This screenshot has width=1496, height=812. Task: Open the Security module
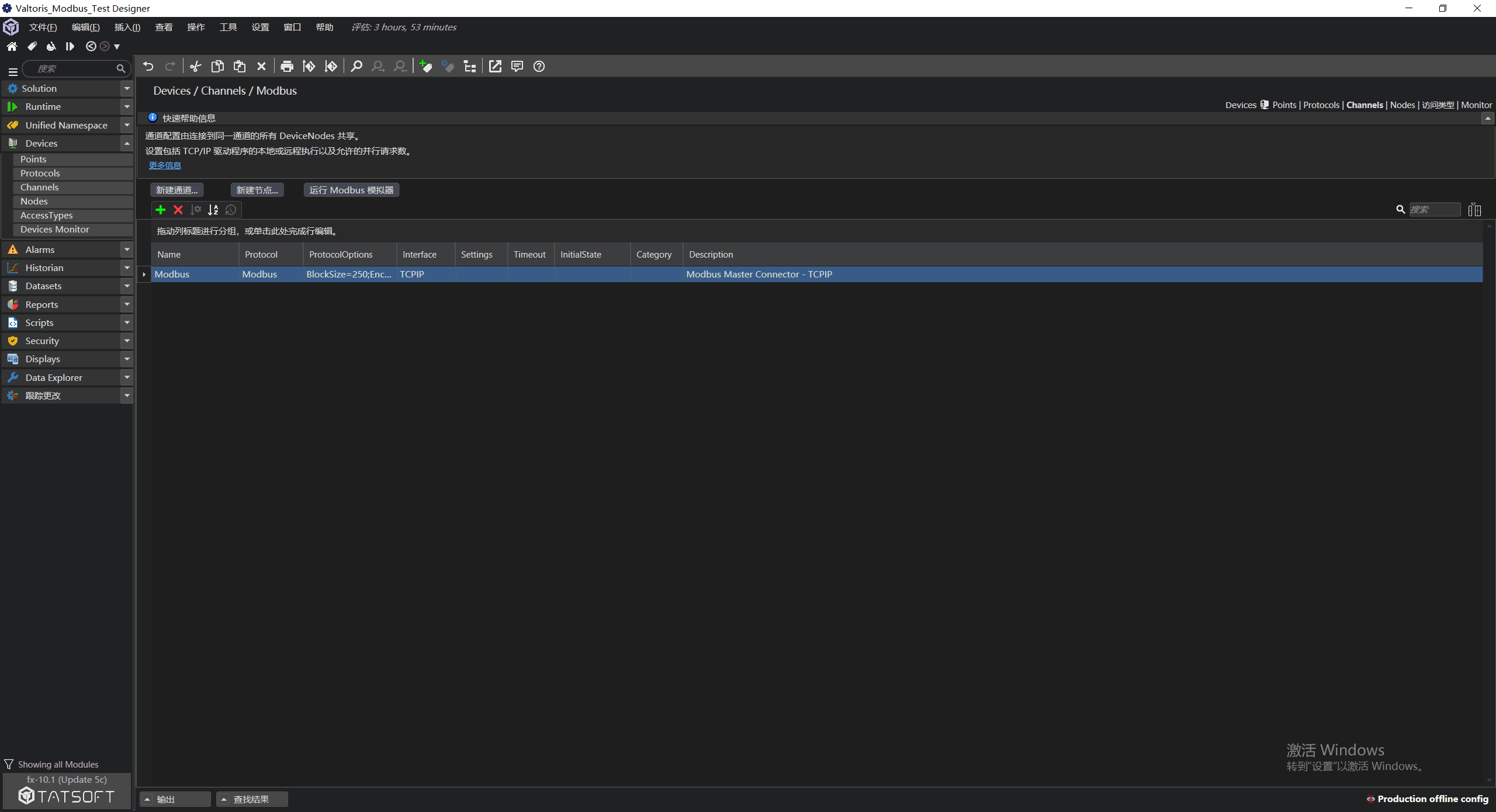[x=61, y=341]
